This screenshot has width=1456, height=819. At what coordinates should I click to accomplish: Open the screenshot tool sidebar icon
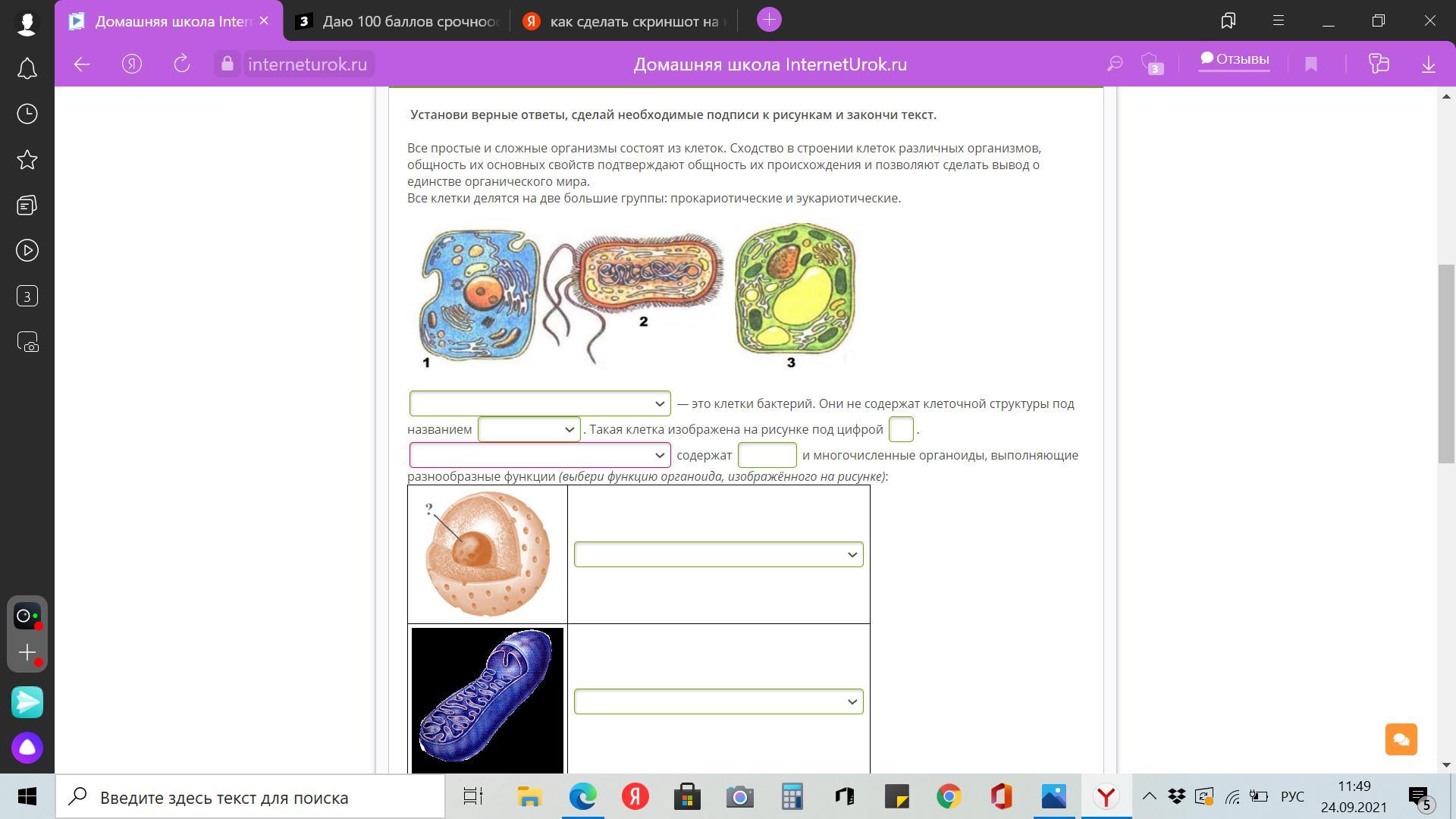pos(27,342)
